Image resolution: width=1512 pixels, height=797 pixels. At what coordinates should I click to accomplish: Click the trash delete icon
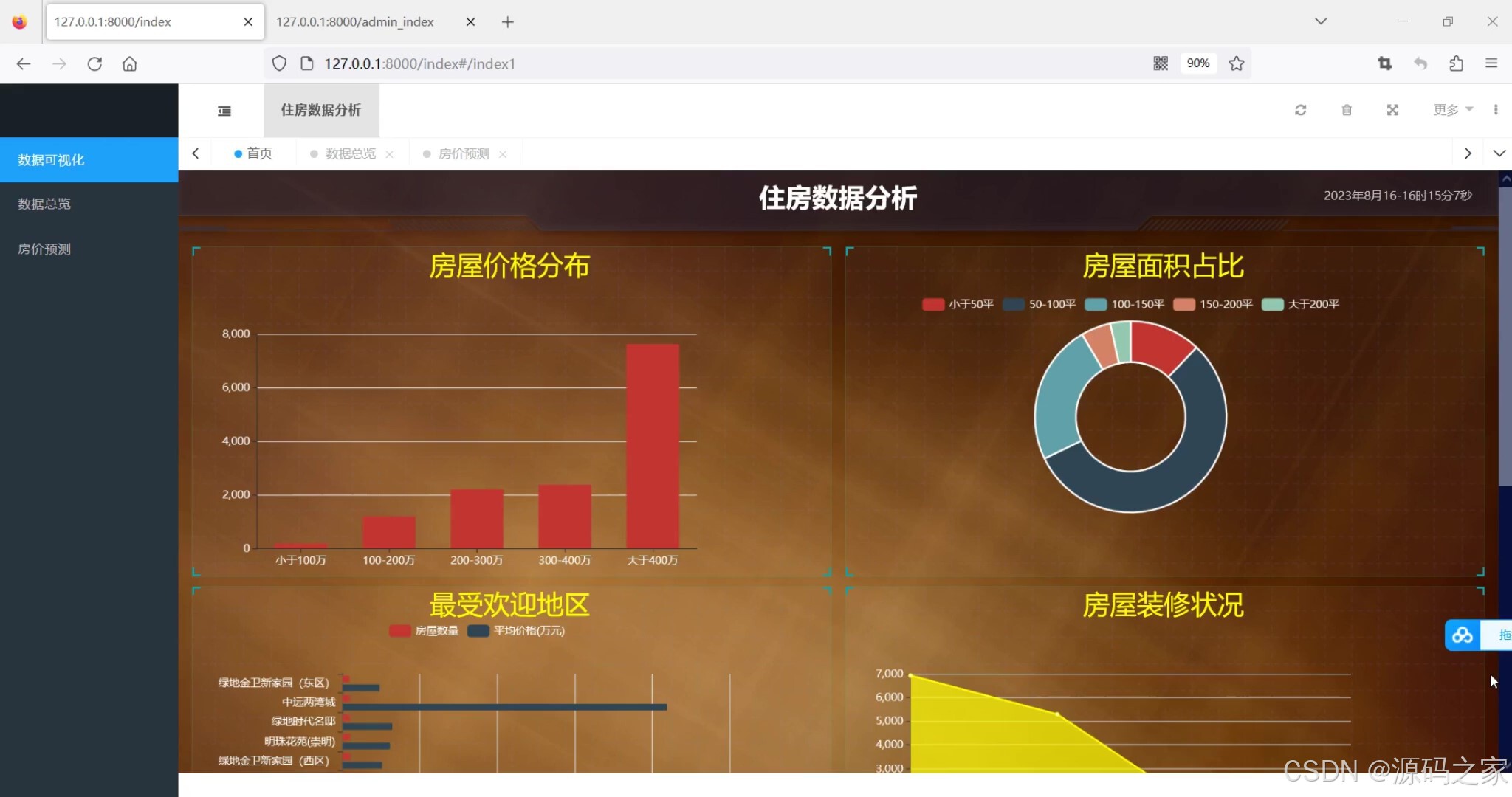coord(1347,110)
